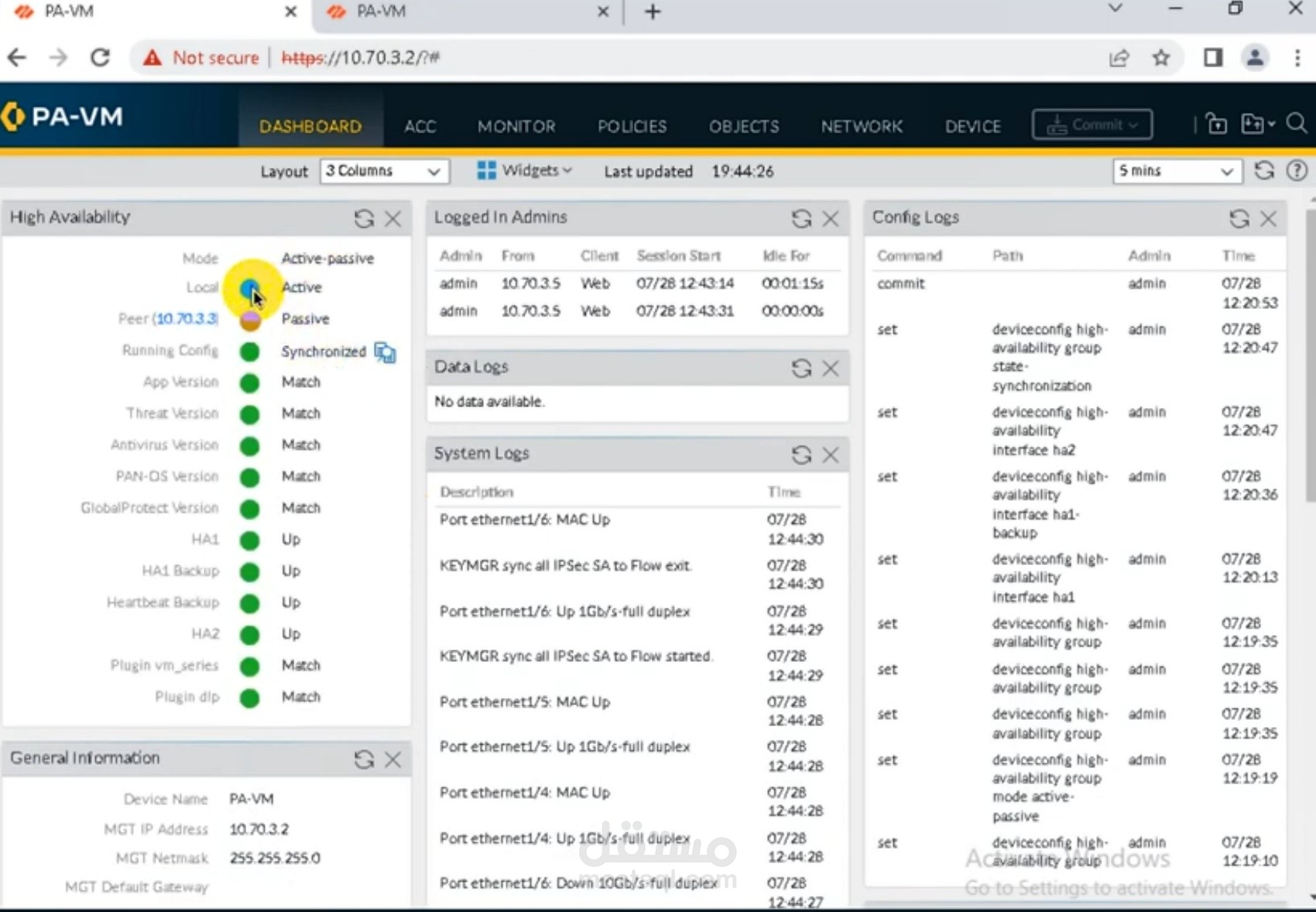Close the General Information widget
Image resolution: width=1316 pixels, height=912 pixels.
pyautogui.click(x=393, y=759)
